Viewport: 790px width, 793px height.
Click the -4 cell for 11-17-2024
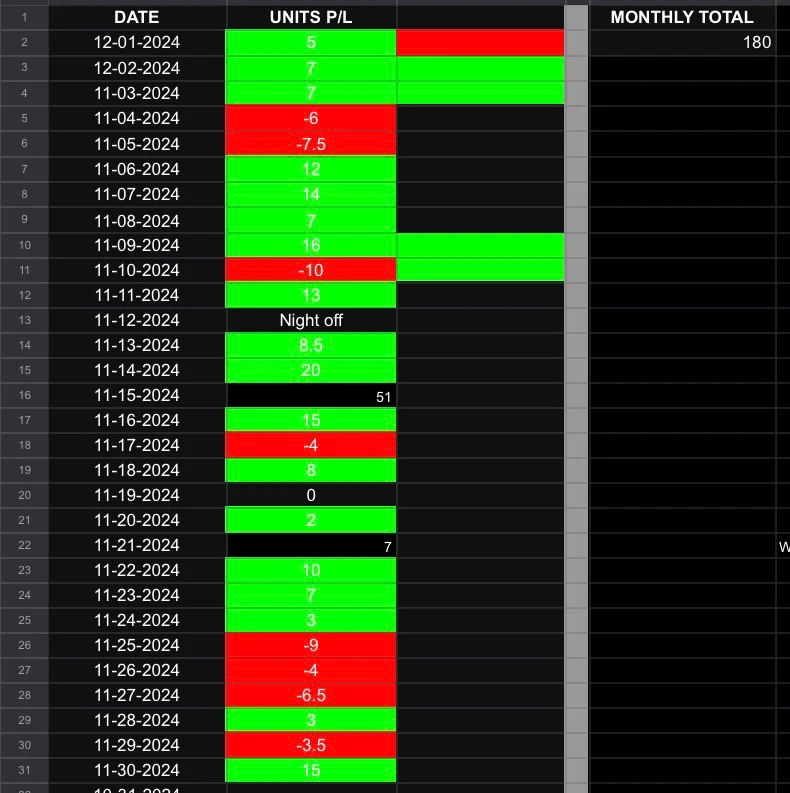(311, 445)
